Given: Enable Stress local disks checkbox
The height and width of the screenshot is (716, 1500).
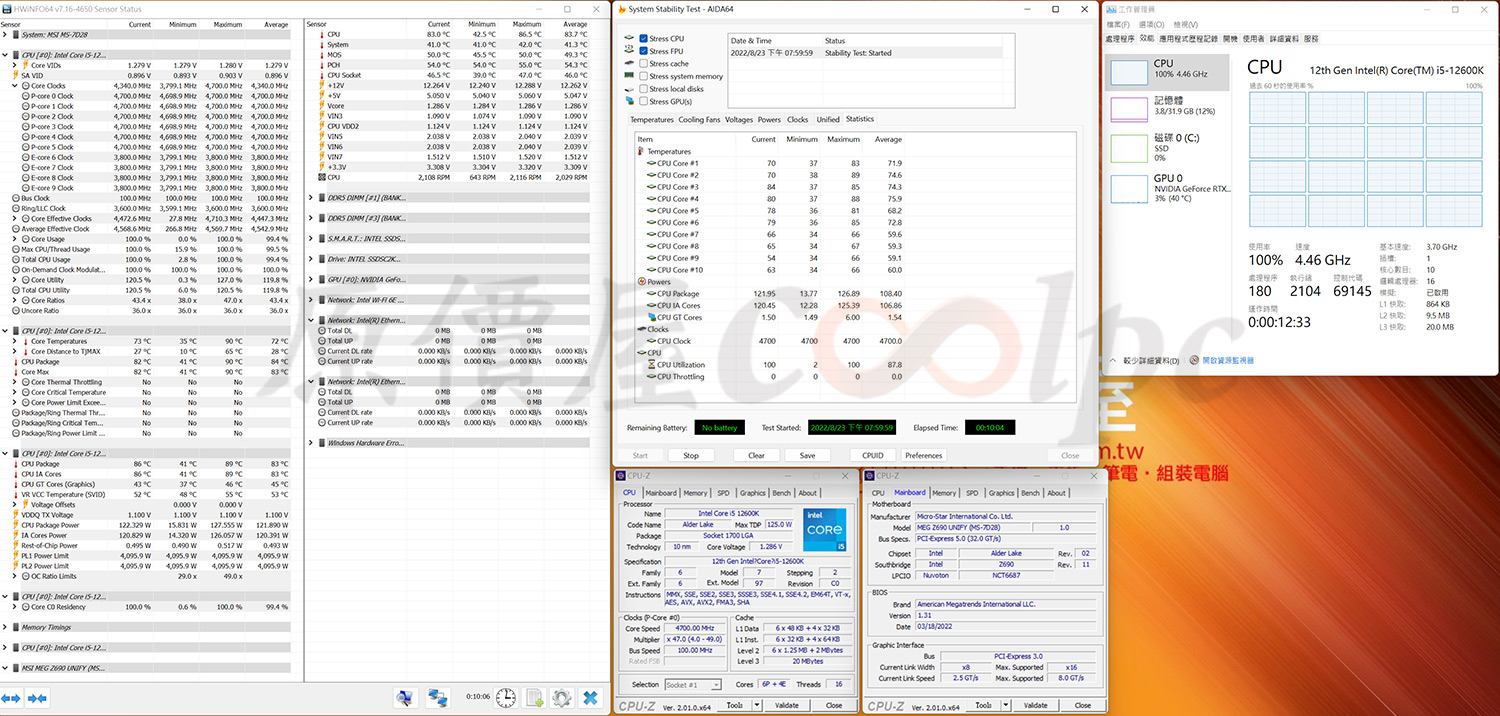Looking at the screenshot, I should (643, 89).
